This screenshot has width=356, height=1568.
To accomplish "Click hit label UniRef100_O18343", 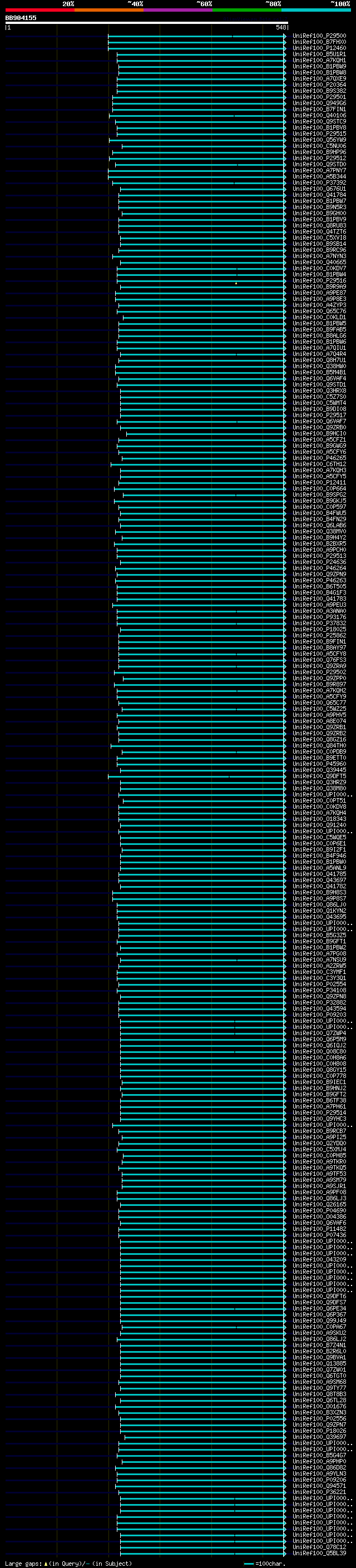I will (x=319, y=819).
